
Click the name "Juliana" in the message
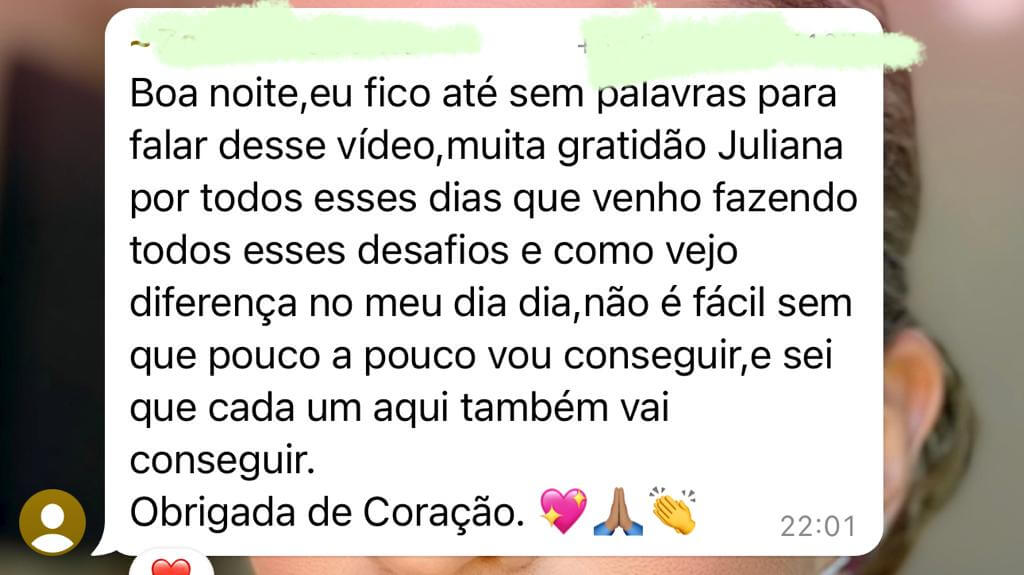[780, 145]
